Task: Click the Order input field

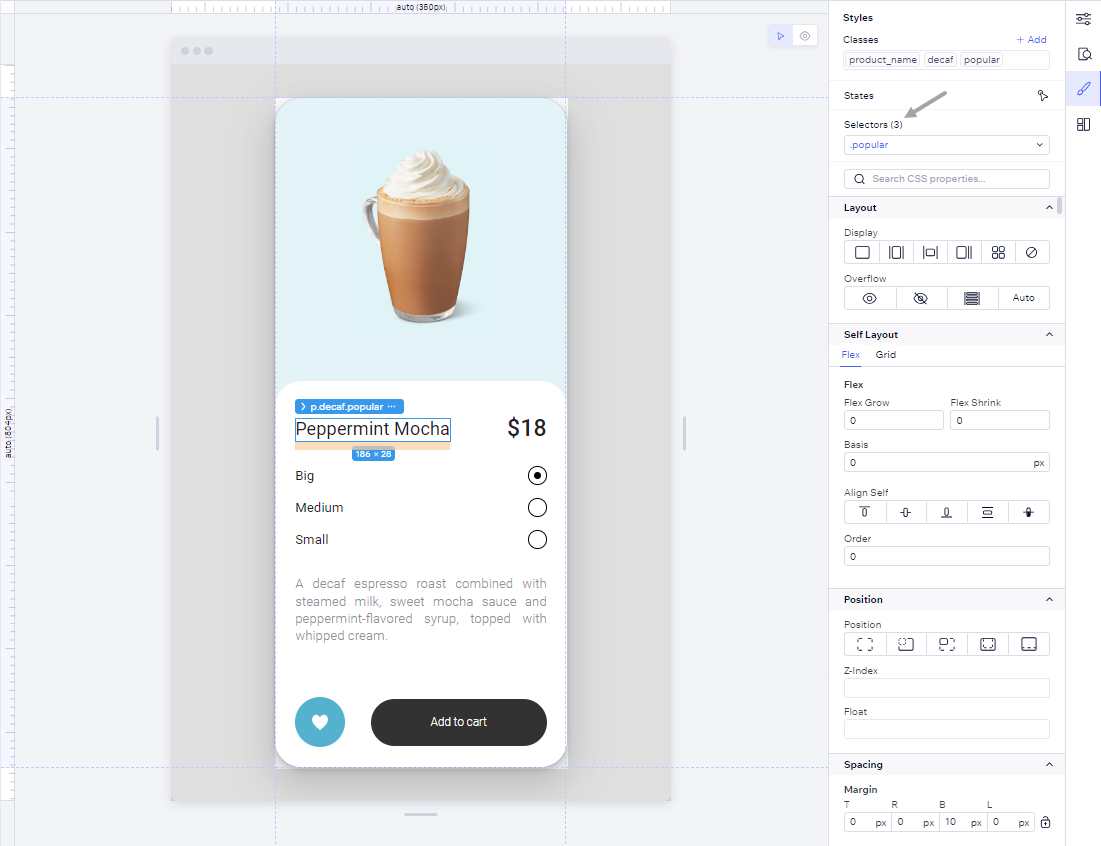Action: pos(947,557)
